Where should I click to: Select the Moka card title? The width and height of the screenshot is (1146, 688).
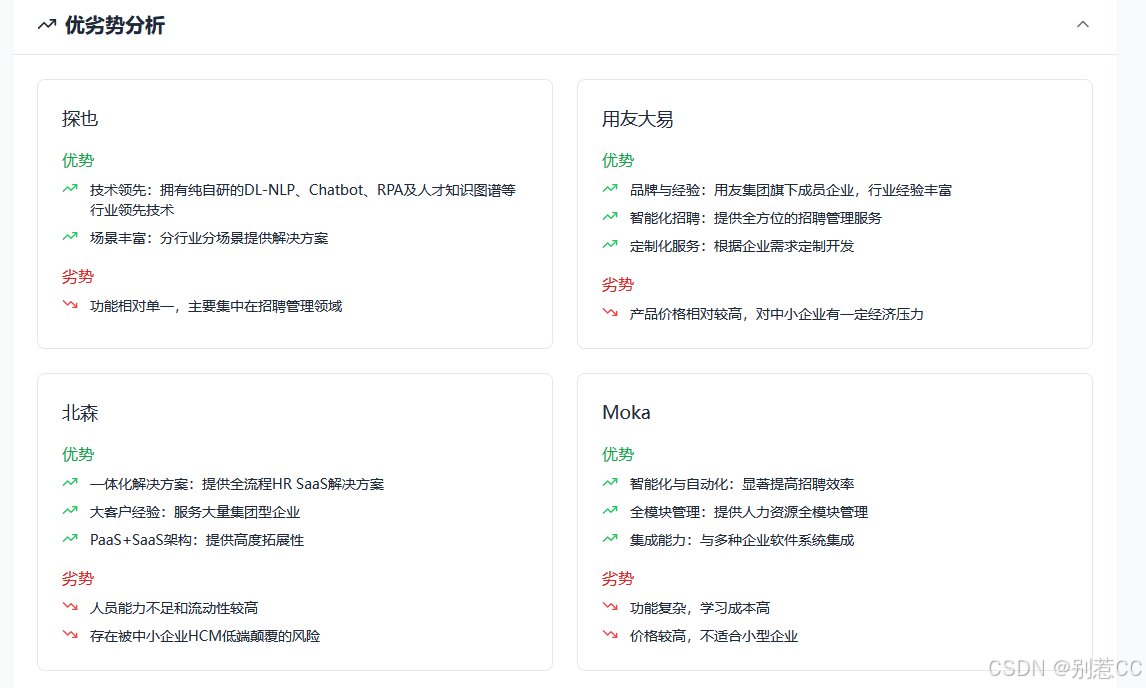click(x=626, y=412)
